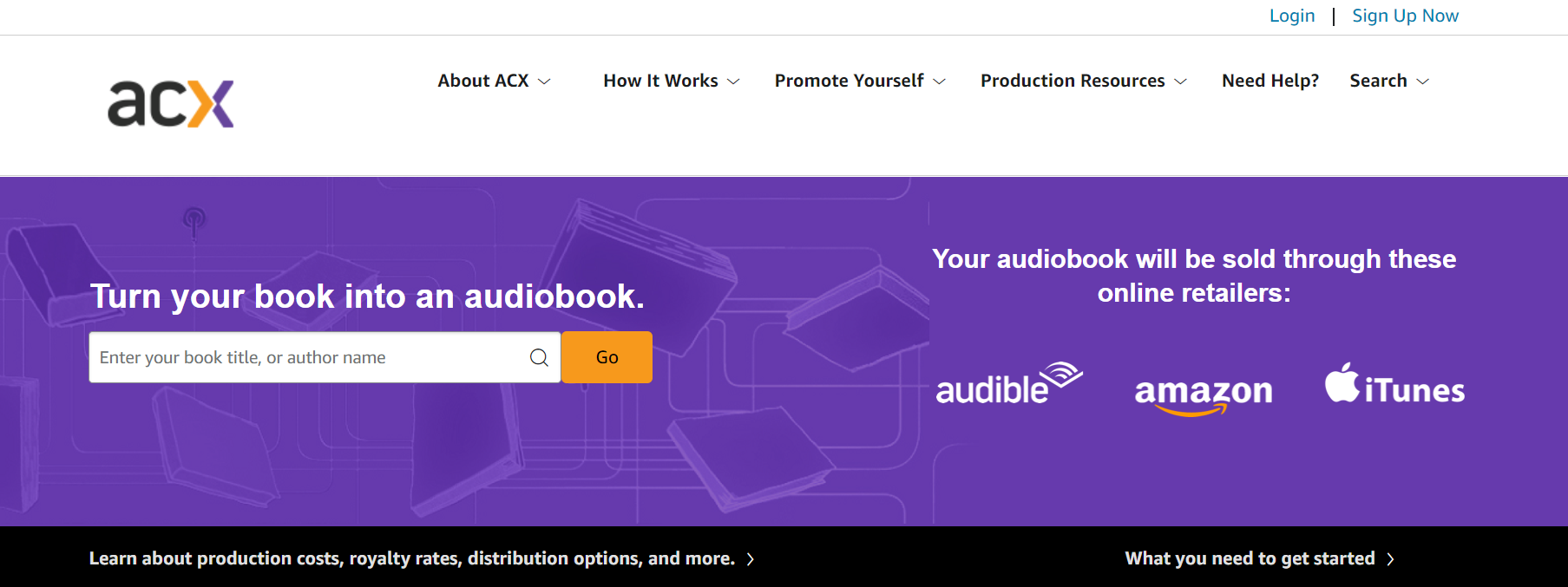Image resolution: width=1568 pixels, height=587 pixels.
Task: Click arrow after production costs banner text
Action: 751,559
